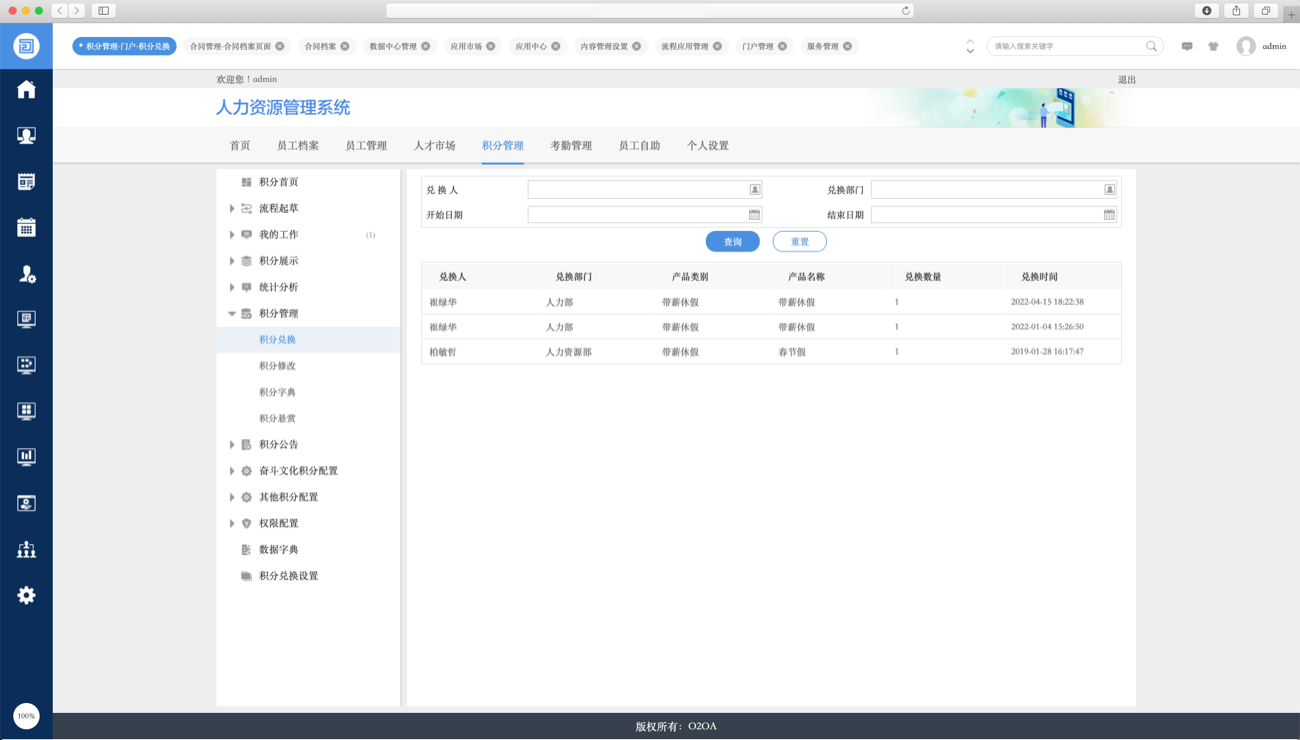Click the 查询 button
The width and height of the screenshot is (1300, 740).
pos(732,242)
